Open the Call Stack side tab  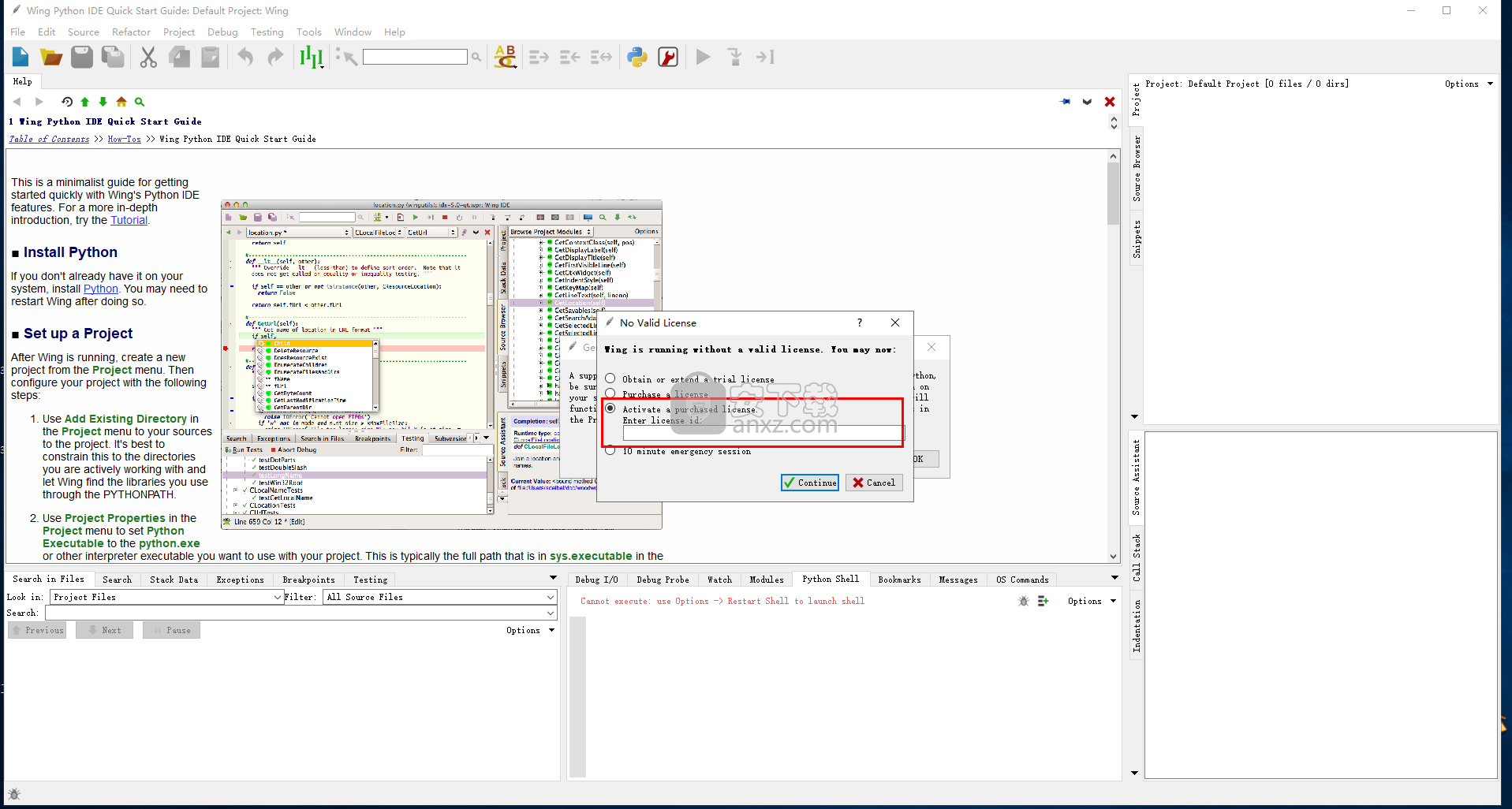(x=1137, y=557)
